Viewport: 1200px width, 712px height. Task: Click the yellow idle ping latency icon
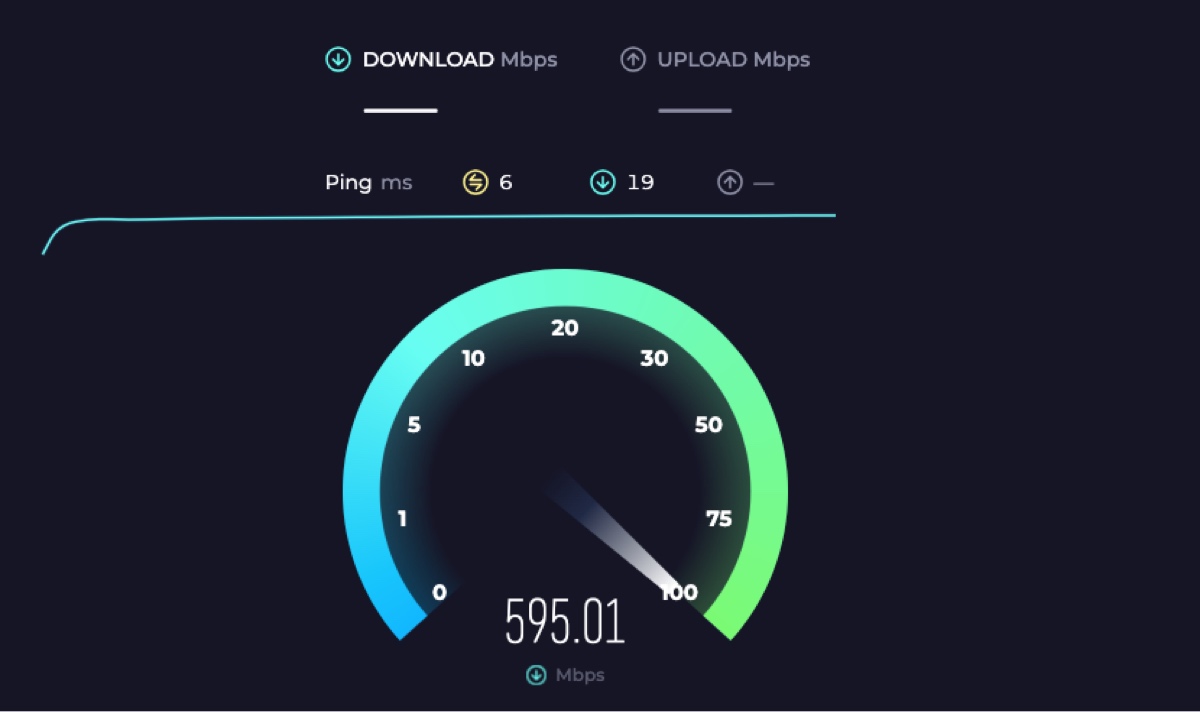tap(475, 182)
